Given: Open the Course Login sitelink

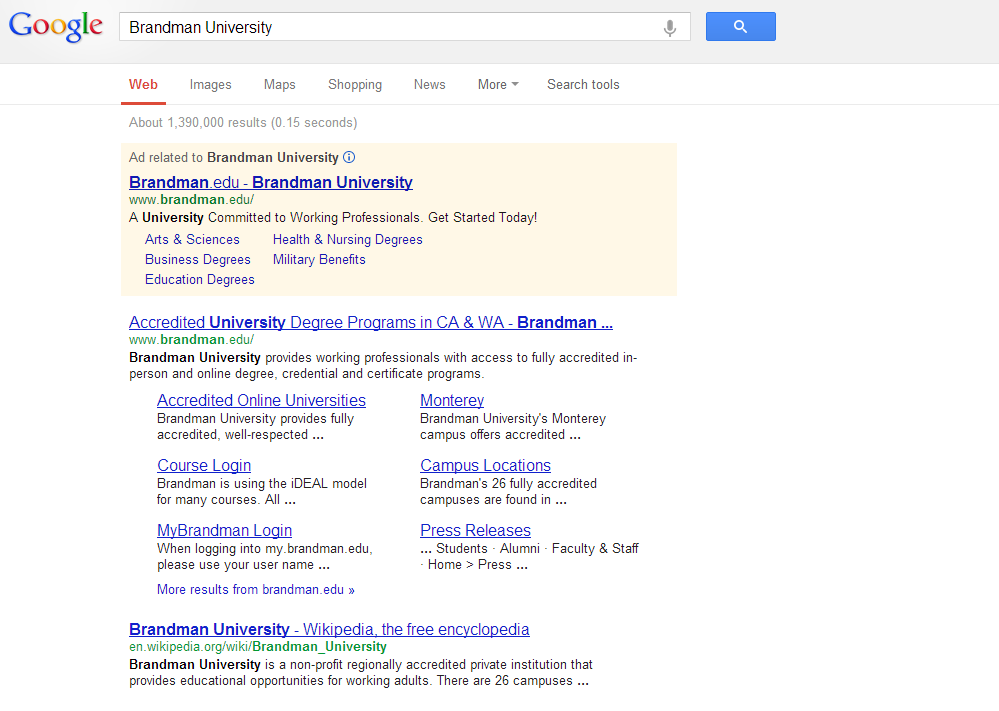Looking at the screenshot, I should pos(204,465).
